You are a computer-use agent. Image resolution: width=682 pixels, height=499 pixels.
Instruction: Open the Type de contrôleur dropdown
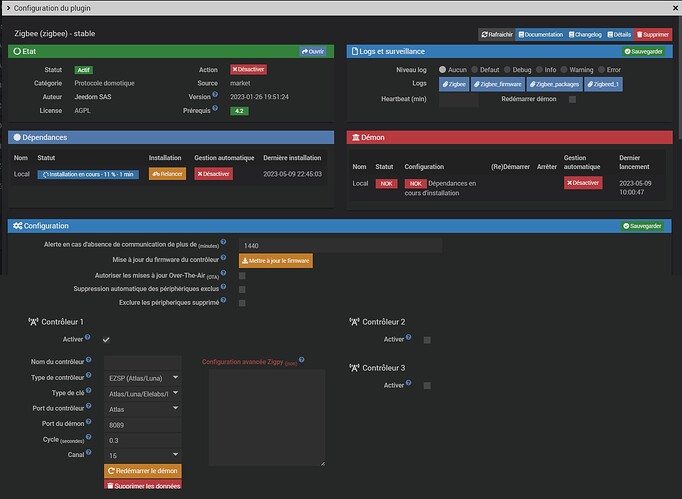pos(143,378)
